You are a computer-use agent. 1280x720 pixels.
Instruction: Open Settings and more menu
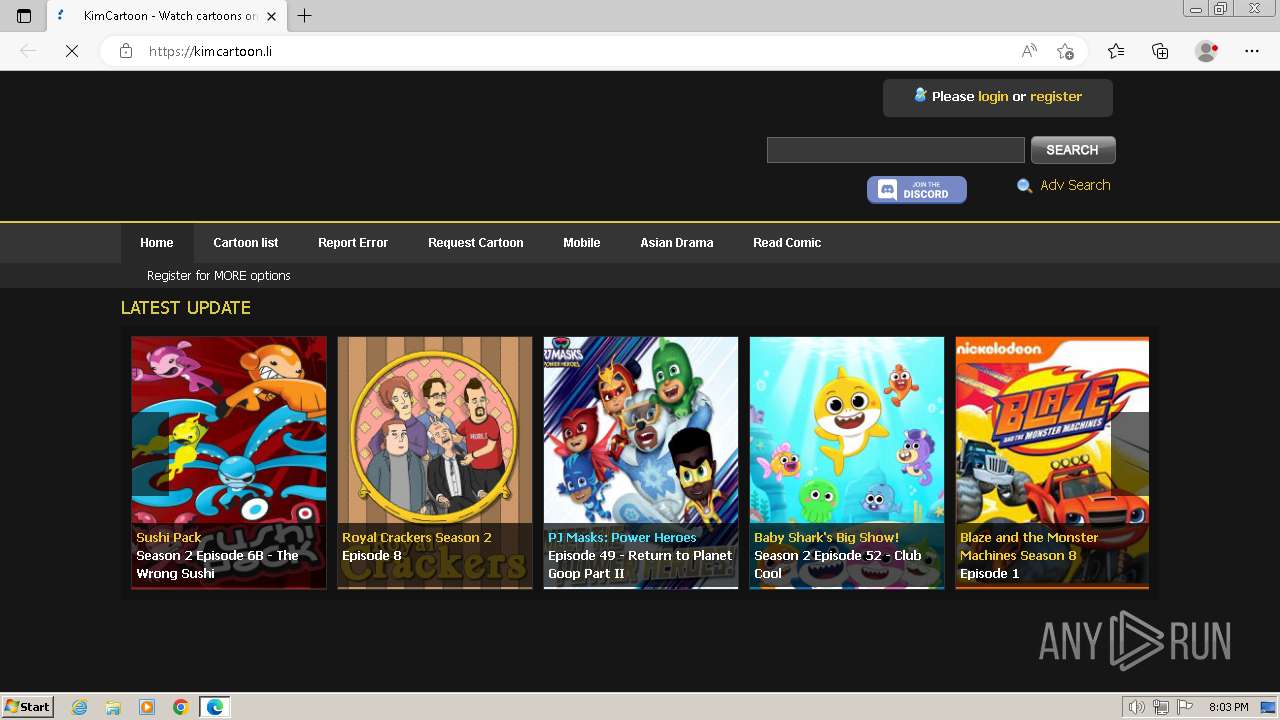(x=1252, y=51)
